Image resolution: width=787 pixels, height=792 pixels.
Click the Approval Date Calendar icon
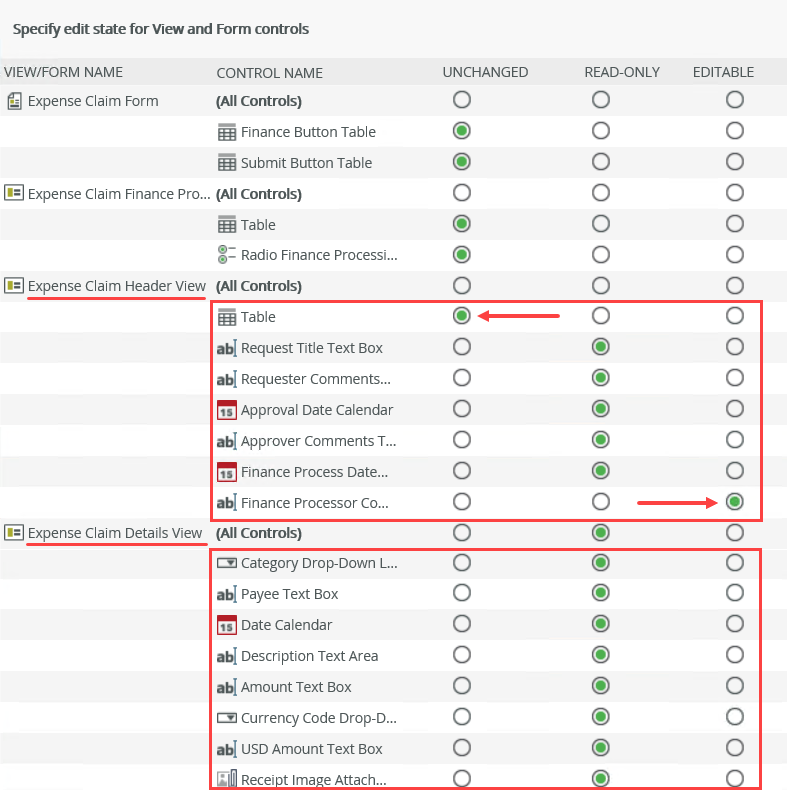coord(227,410)
